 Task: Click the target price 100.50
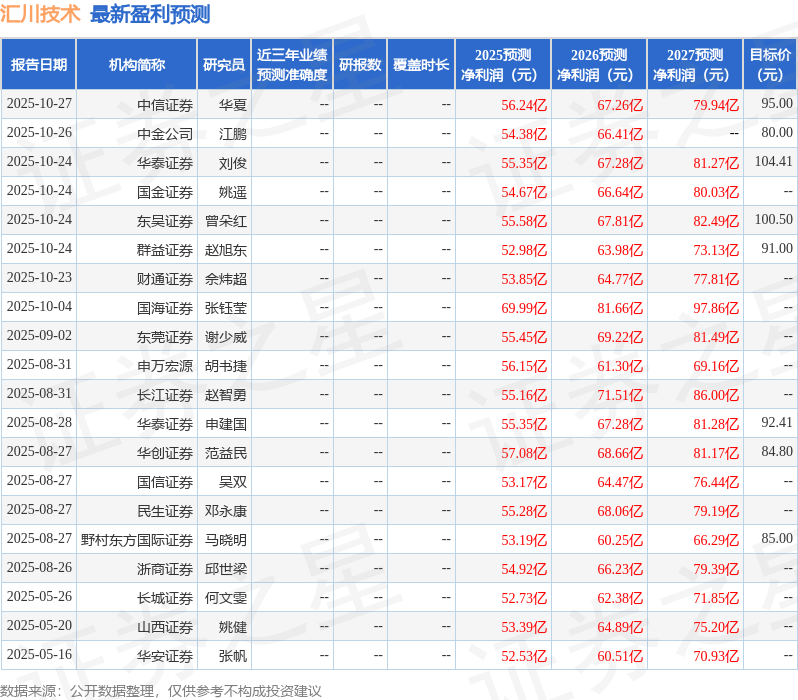(774, 219)
